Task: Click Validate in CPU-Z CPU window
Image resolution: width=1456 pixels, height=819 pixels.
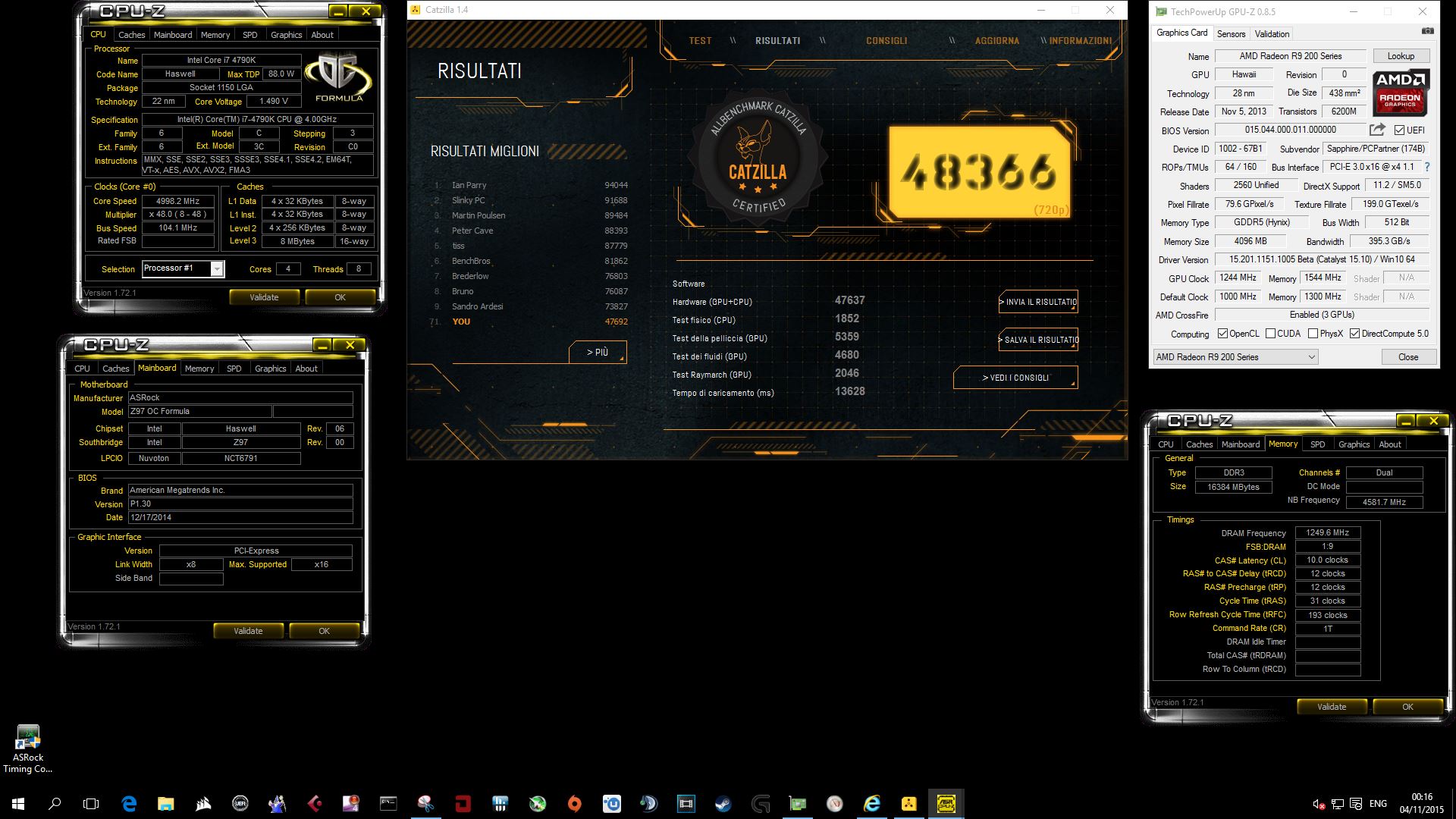Action: point(264,297)
